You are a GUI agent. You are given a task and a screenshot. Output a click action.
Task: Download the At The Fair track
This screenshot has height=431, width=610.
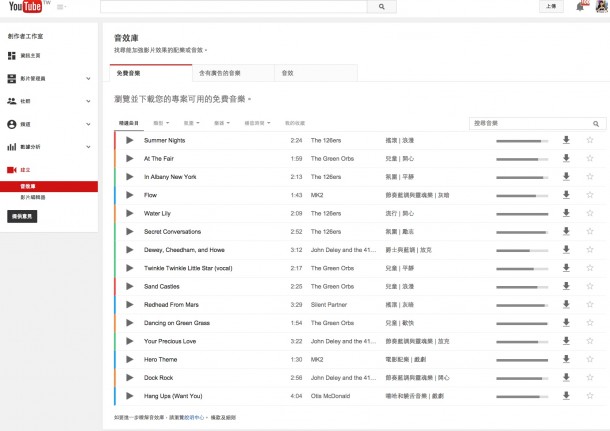click(566, 158)
